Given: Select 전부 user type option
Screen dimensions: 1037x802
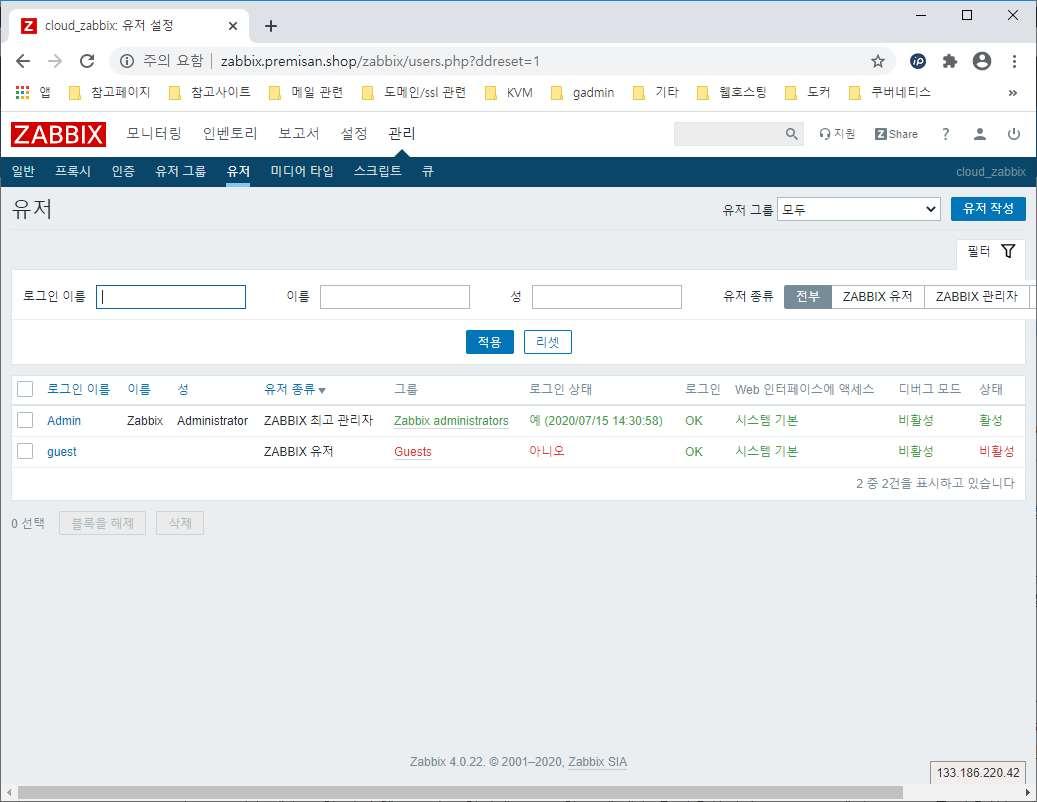Looking at the screenshot, I should (808, 297).
